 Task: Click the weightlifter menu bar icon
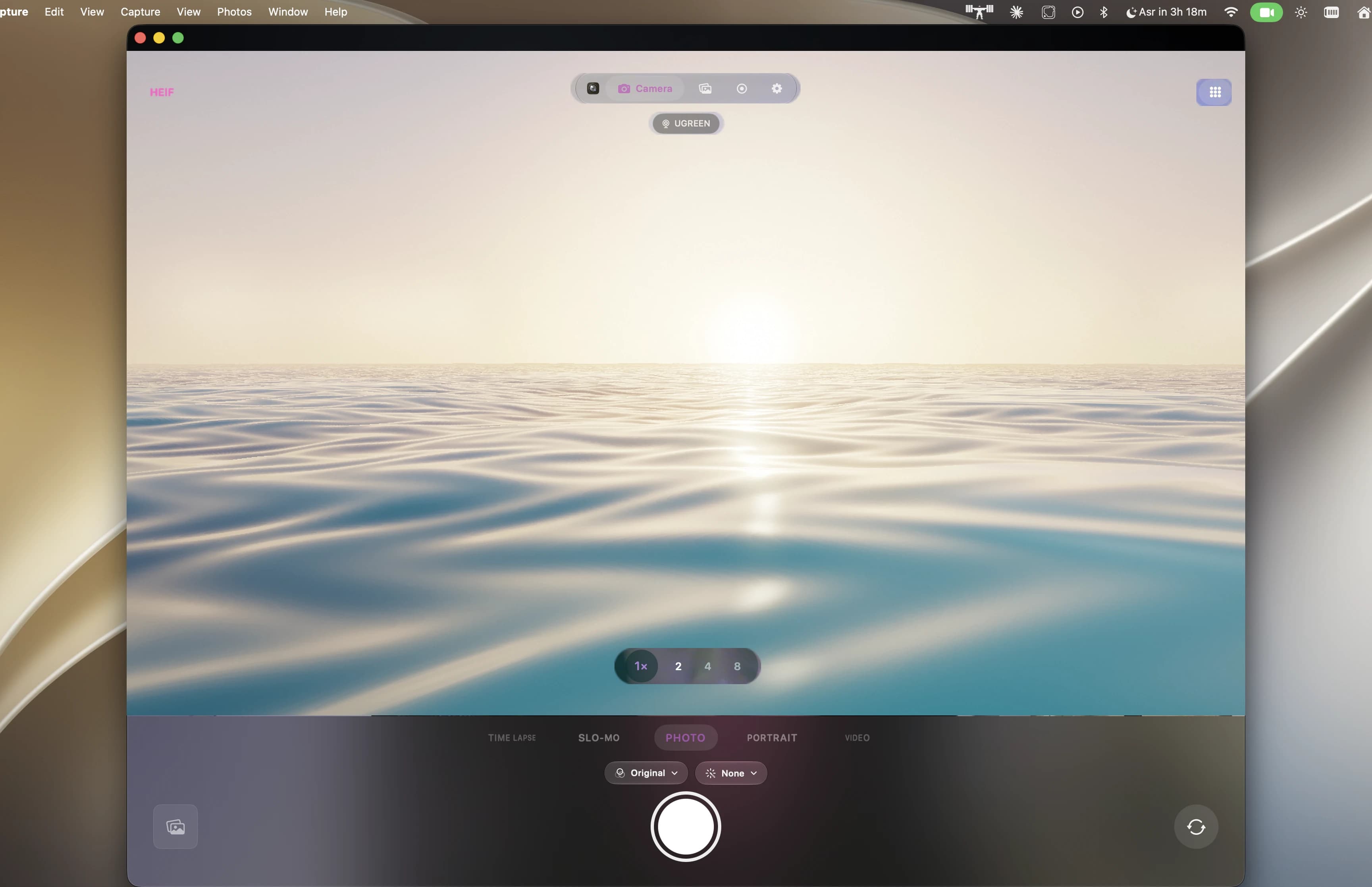pyautogui.click(x=979, y=12)
